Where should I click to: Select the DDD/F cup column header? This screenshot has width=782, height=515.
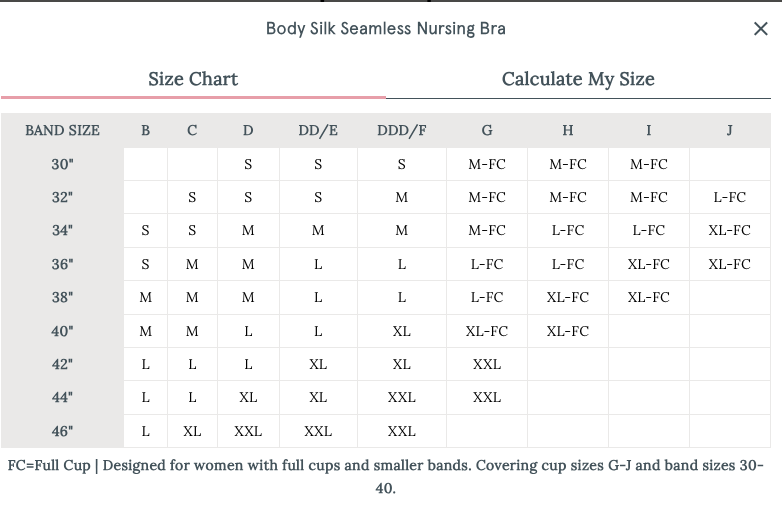point(401,130)
